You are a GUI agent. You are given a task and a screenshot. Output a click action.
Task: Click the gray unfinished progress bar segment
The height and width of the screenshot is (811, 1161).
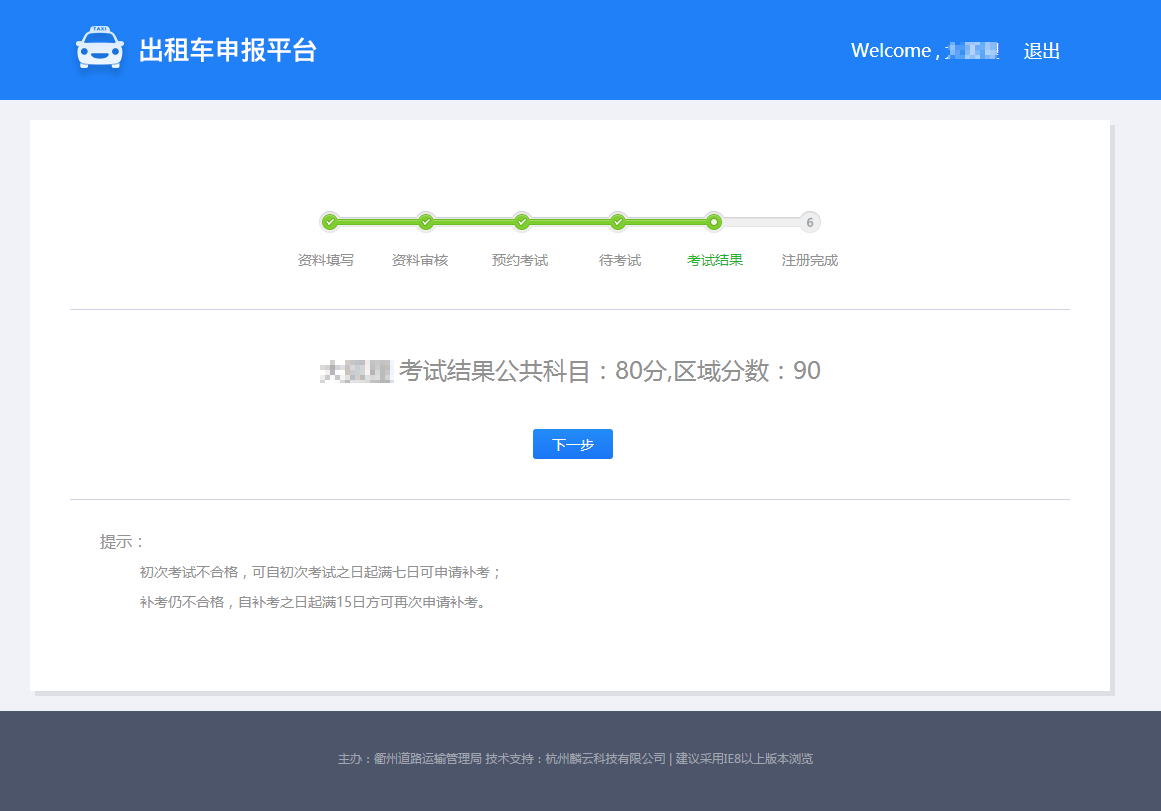point(760,222)
